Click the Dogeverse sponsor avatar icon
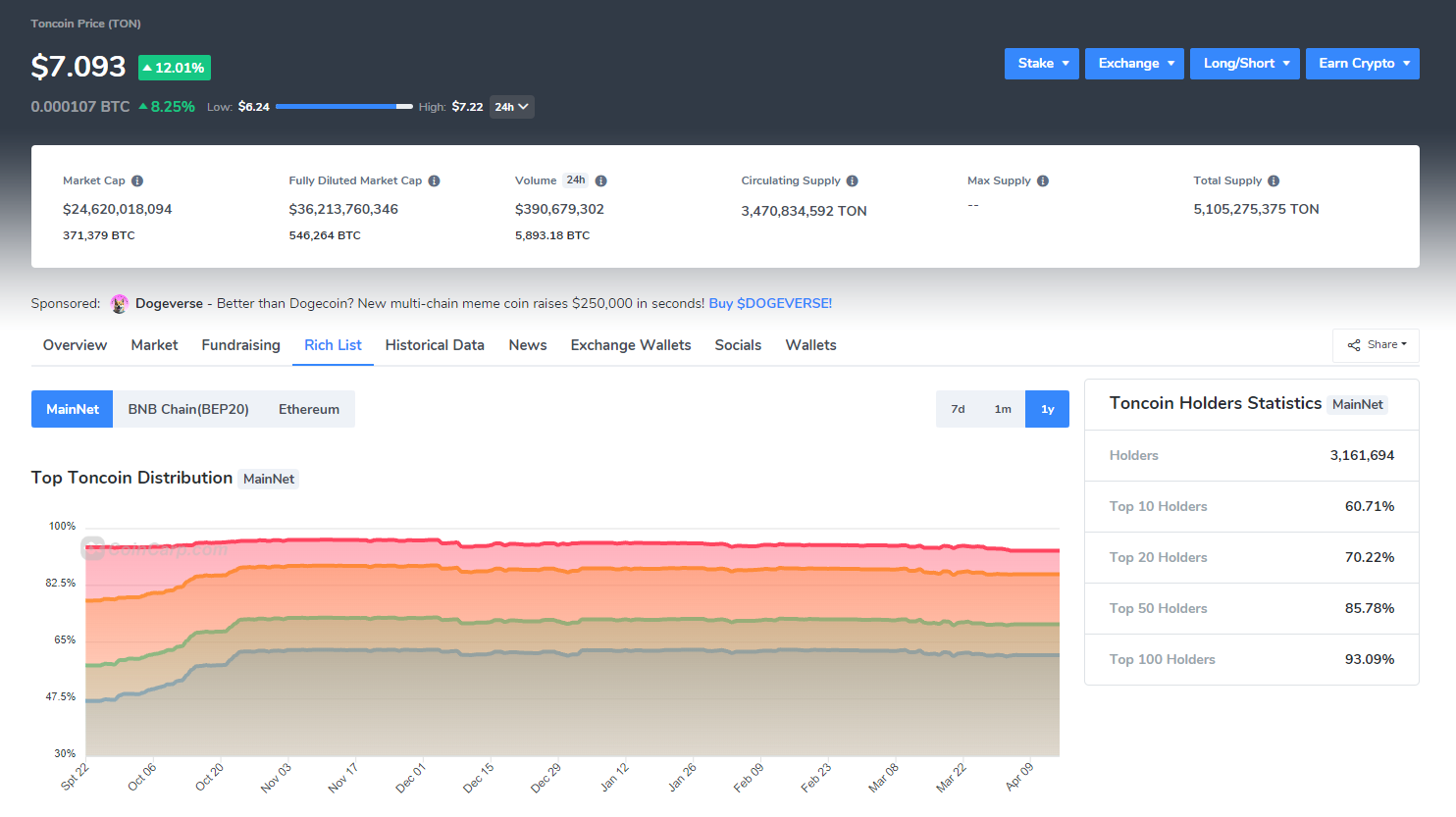The height and width of the screenshot is (817, 1456). click(x=119, y=304)
